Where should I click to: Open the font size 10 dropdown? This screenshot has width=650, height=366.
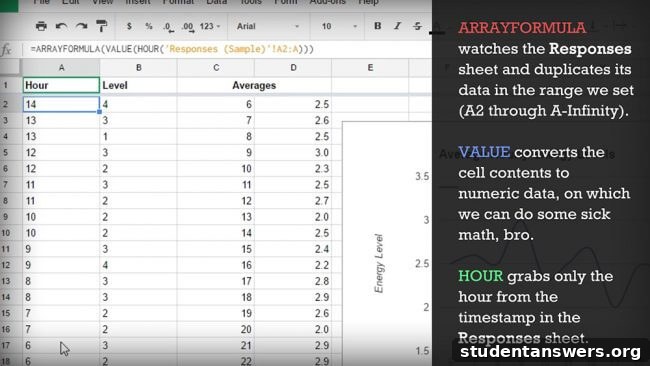[x=339, y=26]
